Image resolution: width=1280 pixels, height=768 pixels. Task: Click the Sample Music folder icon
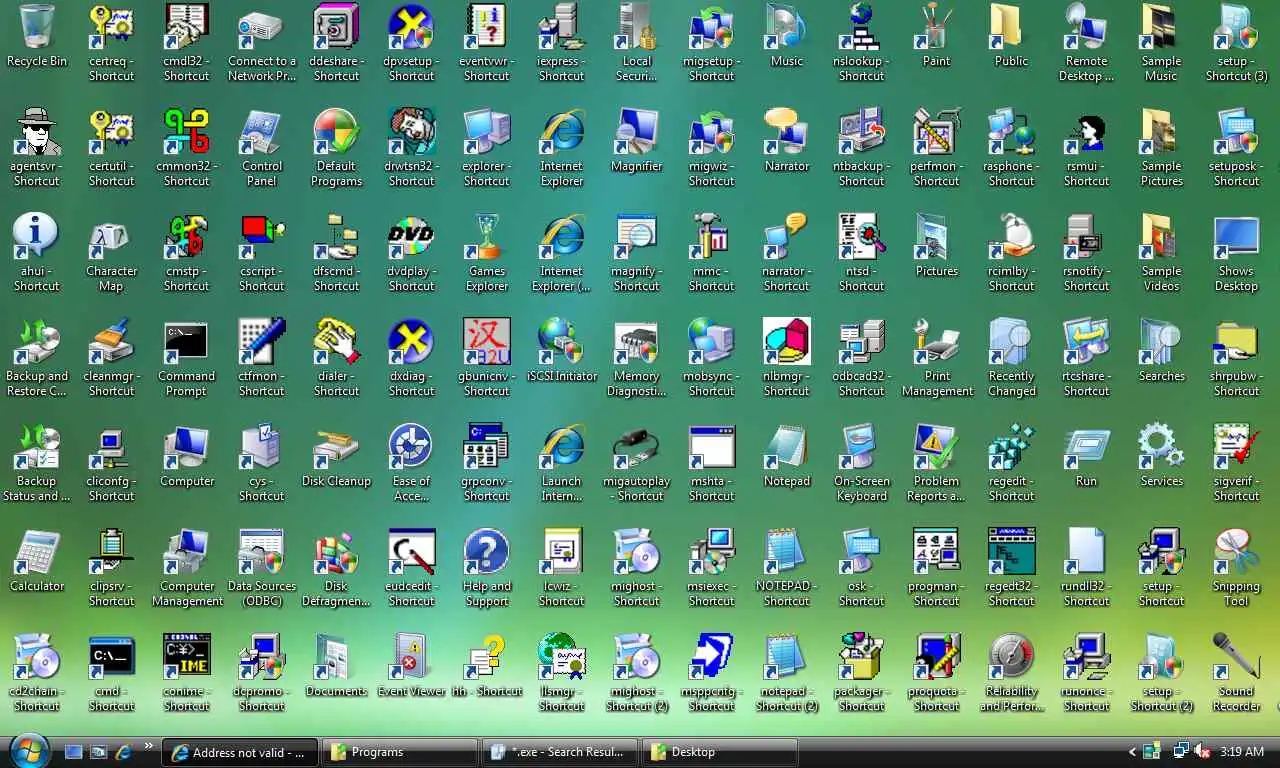[1162, 27]
